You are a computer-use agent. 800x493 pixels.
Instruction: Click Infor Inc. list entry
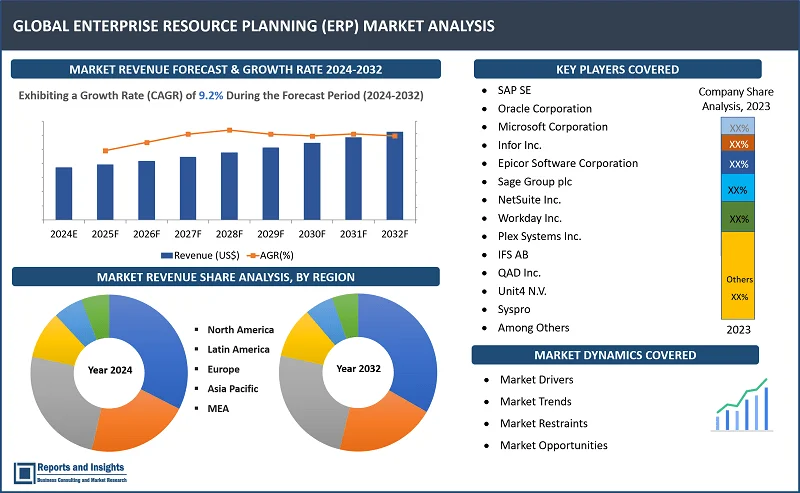519,145
